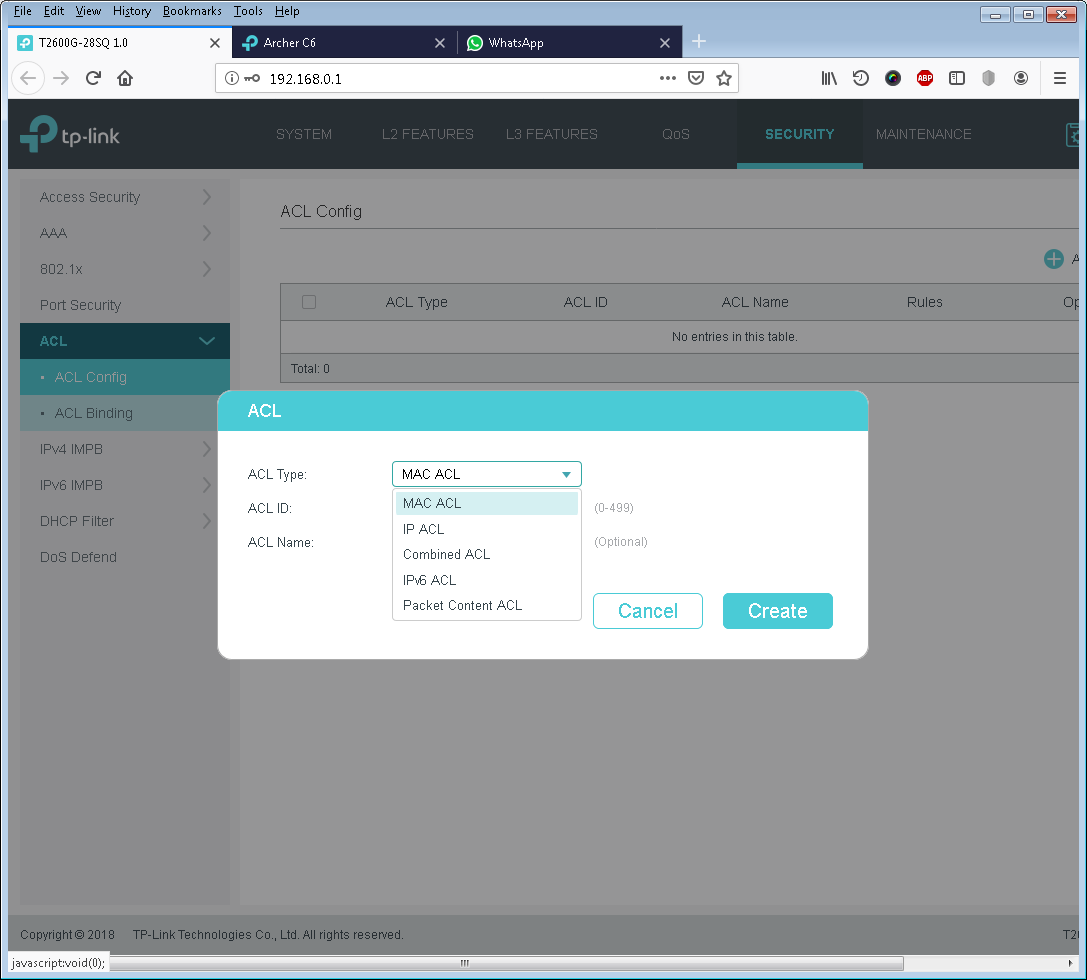Reload the current page
Viewport: 1087px width, 980px height.
tap(93, 78)
